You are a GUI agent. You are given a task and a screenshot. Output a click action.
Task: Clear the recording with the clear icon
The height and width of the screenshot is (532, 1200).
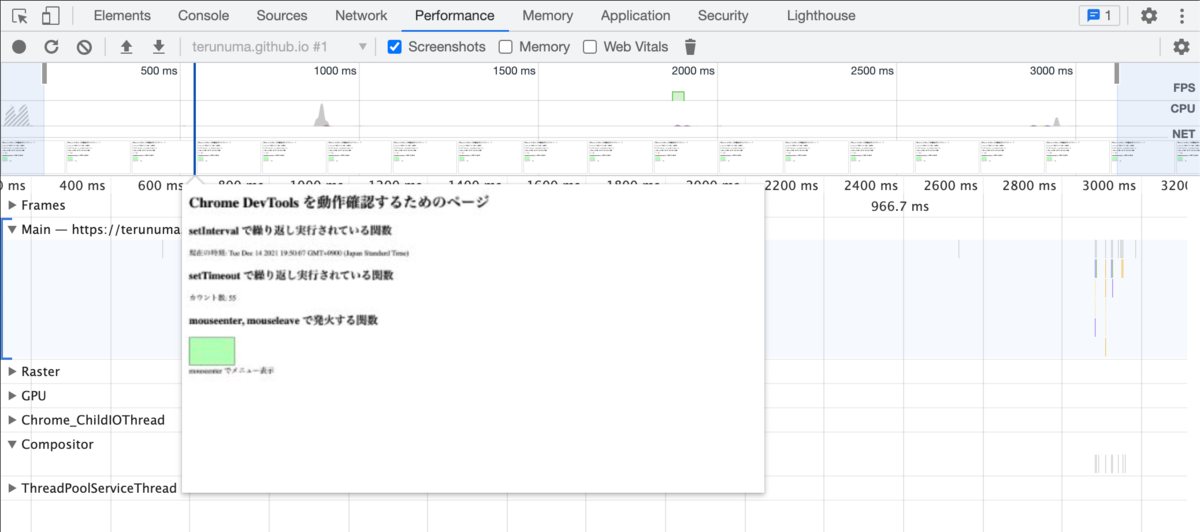85,47
